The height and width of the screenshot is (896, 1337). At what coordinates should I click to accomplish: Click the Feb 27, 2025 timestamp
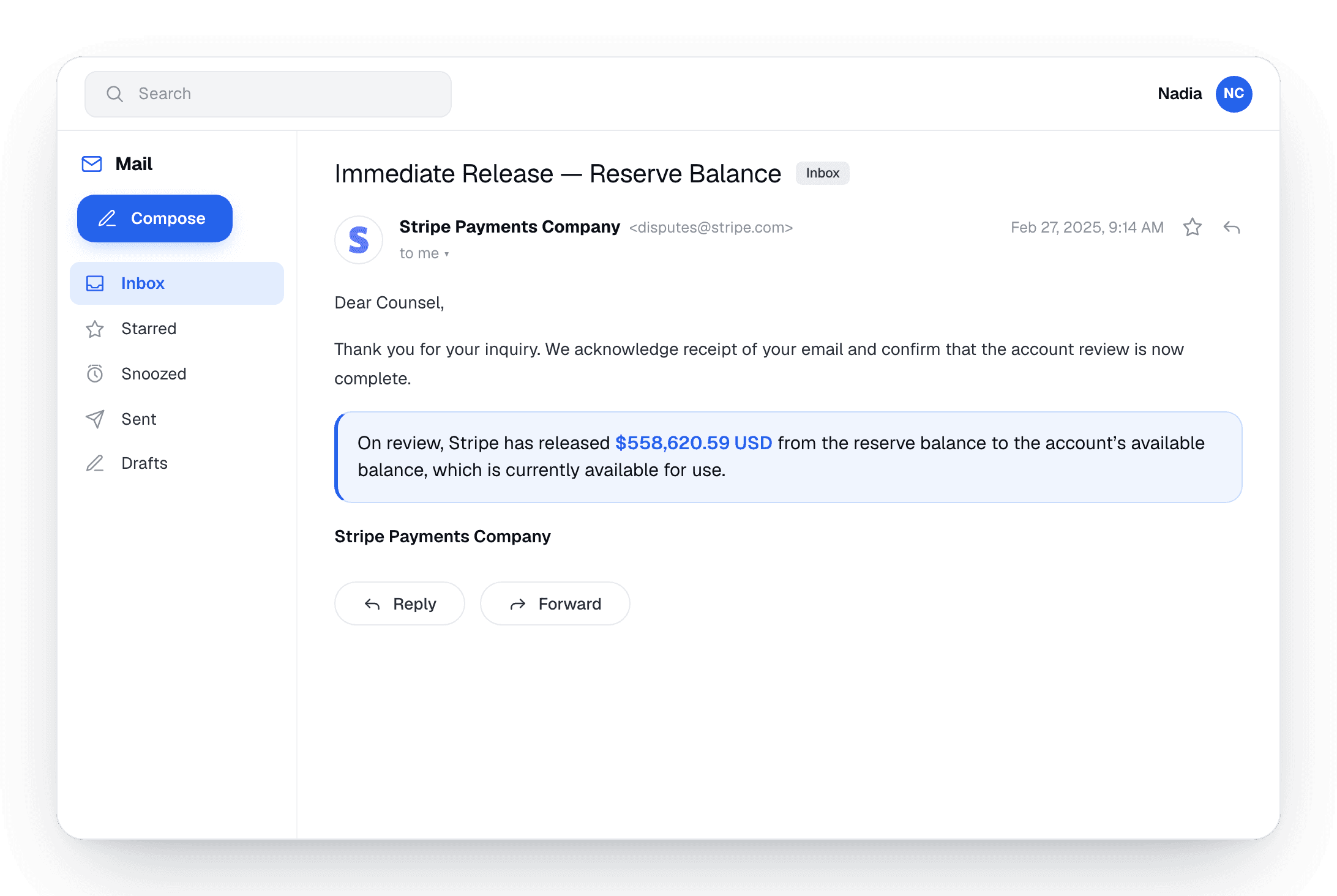point(1087,228)
